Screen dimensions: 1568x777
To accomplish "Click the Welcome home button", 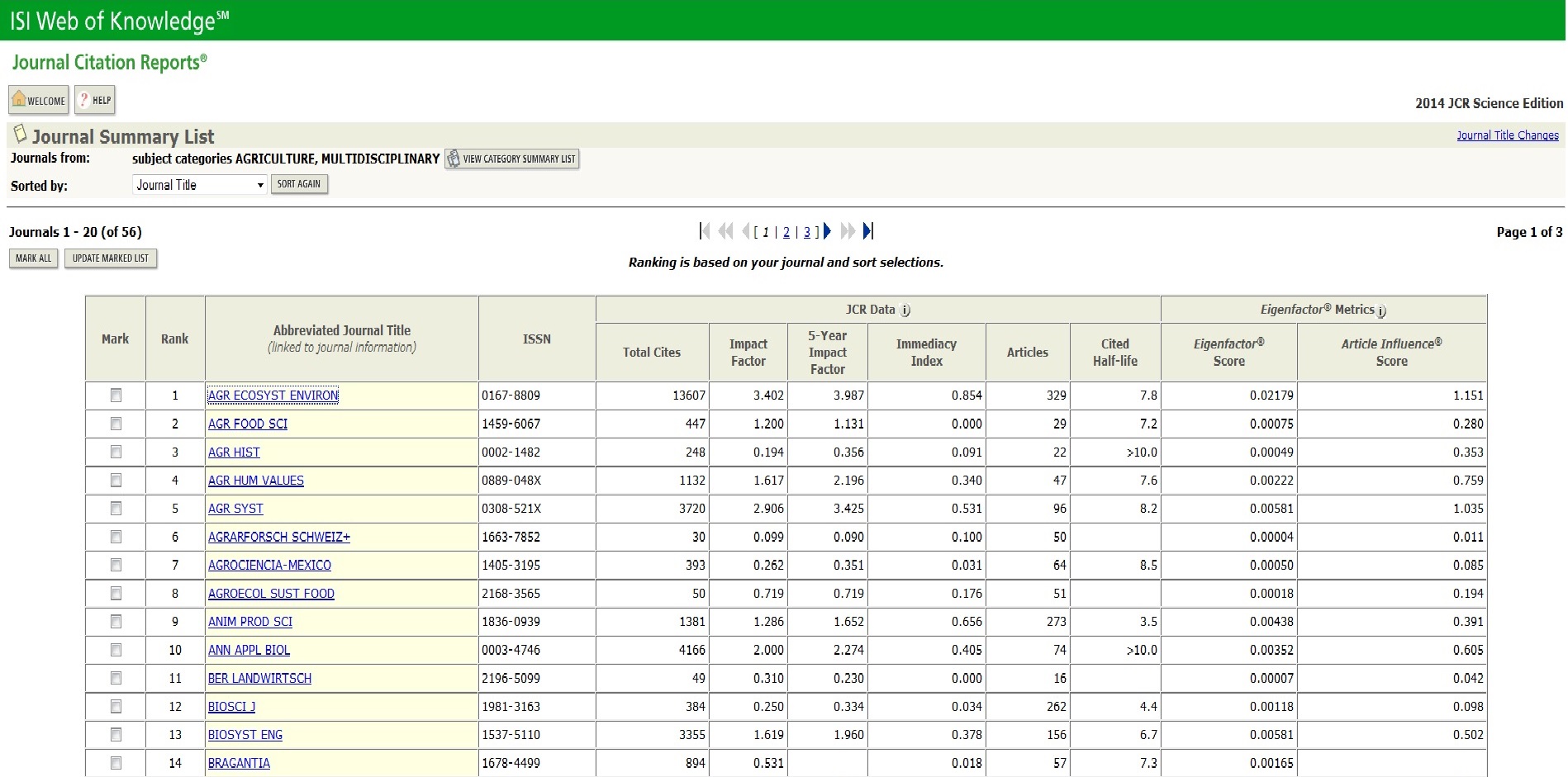I will click(x=39, y=100).
